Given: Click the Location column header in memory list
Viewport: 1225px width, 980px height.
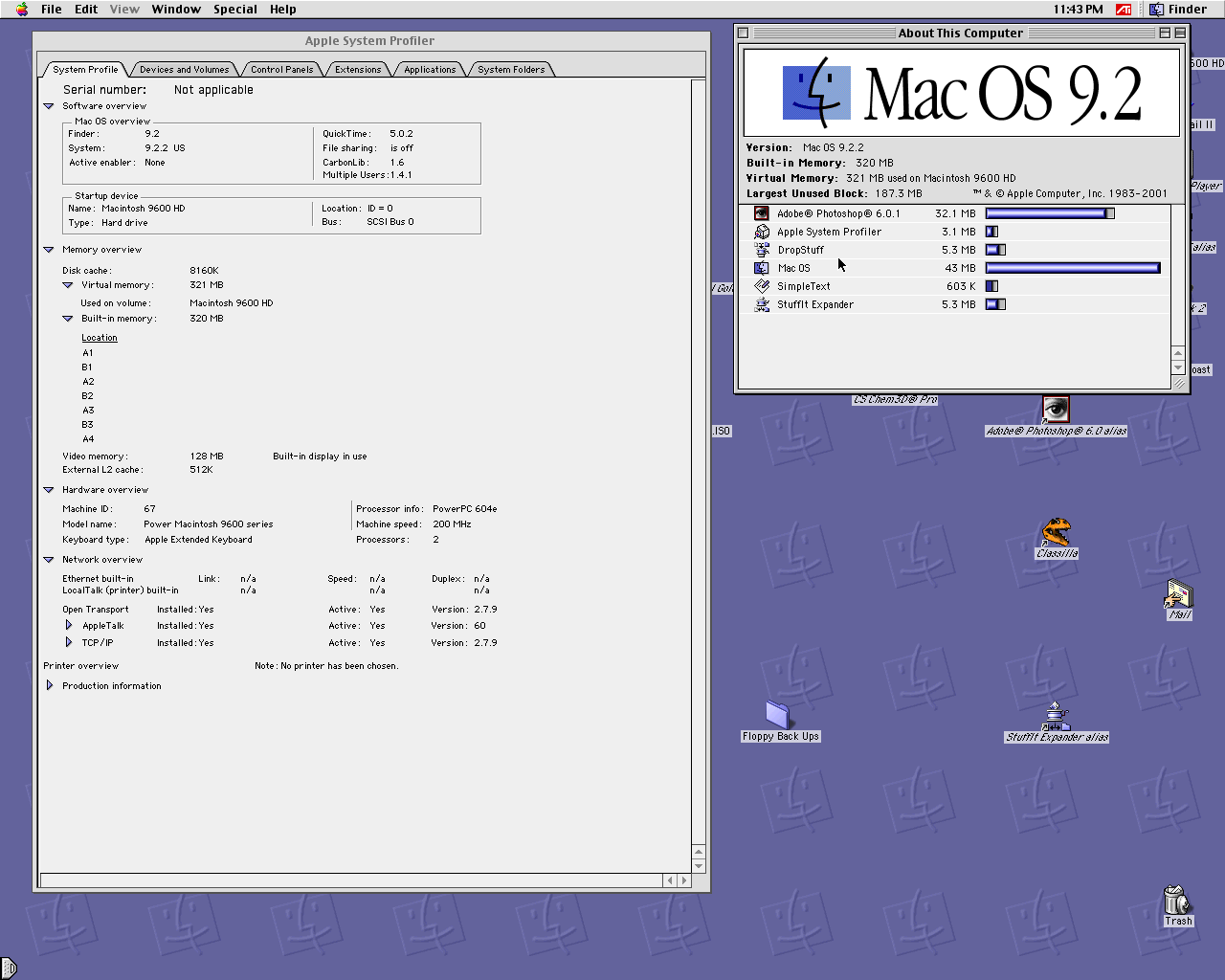Looking at the screenshot, I should [x=100, y=338].
